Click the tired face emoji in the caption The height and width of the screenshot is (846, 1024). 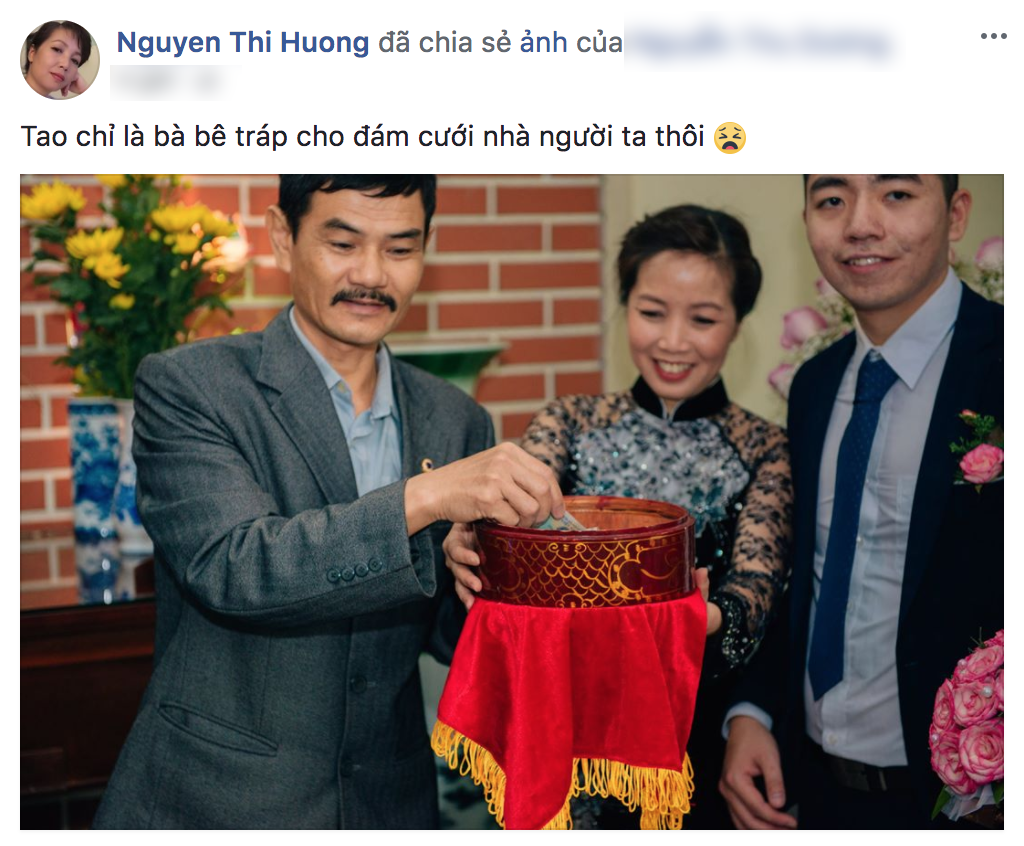point(729,137)
